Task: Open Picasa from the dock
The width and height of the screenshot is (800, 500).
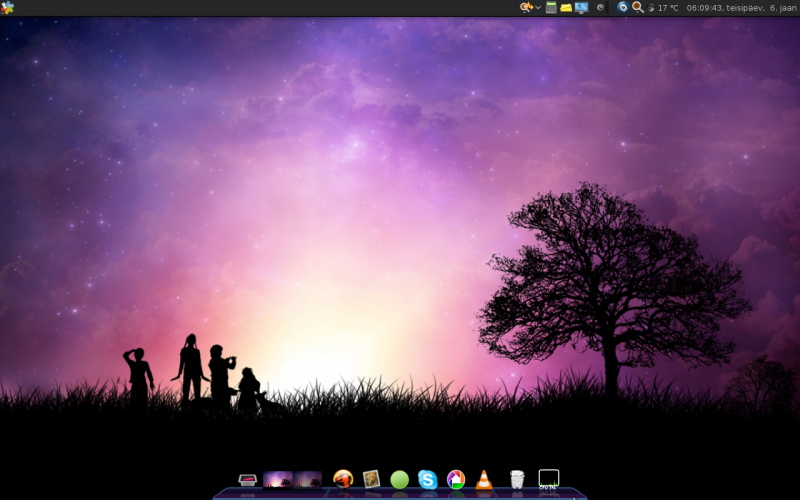Action: click(456, 480)
